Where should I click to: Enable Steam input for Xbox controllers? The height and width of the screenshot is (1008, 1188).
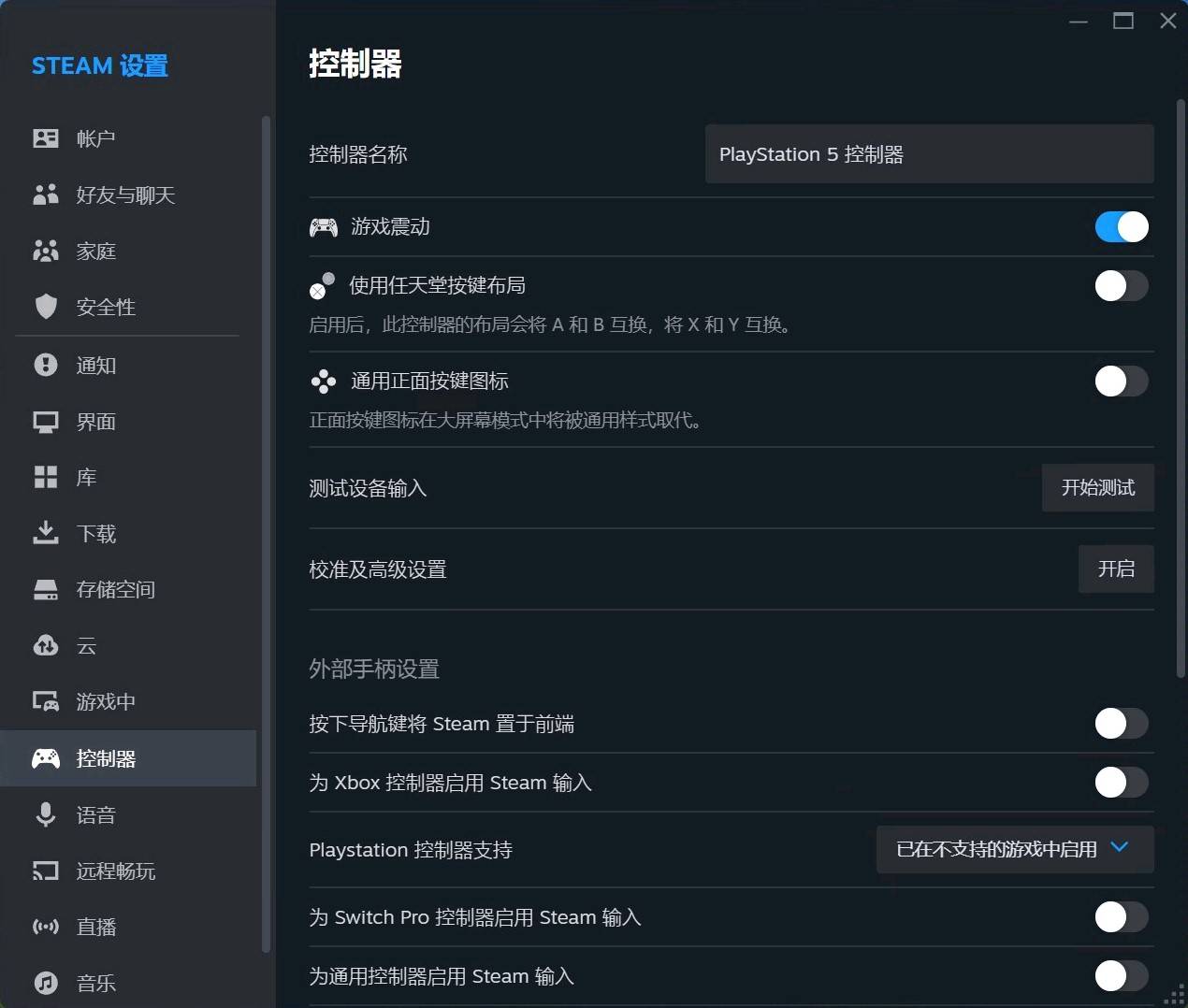point(1121,782)
